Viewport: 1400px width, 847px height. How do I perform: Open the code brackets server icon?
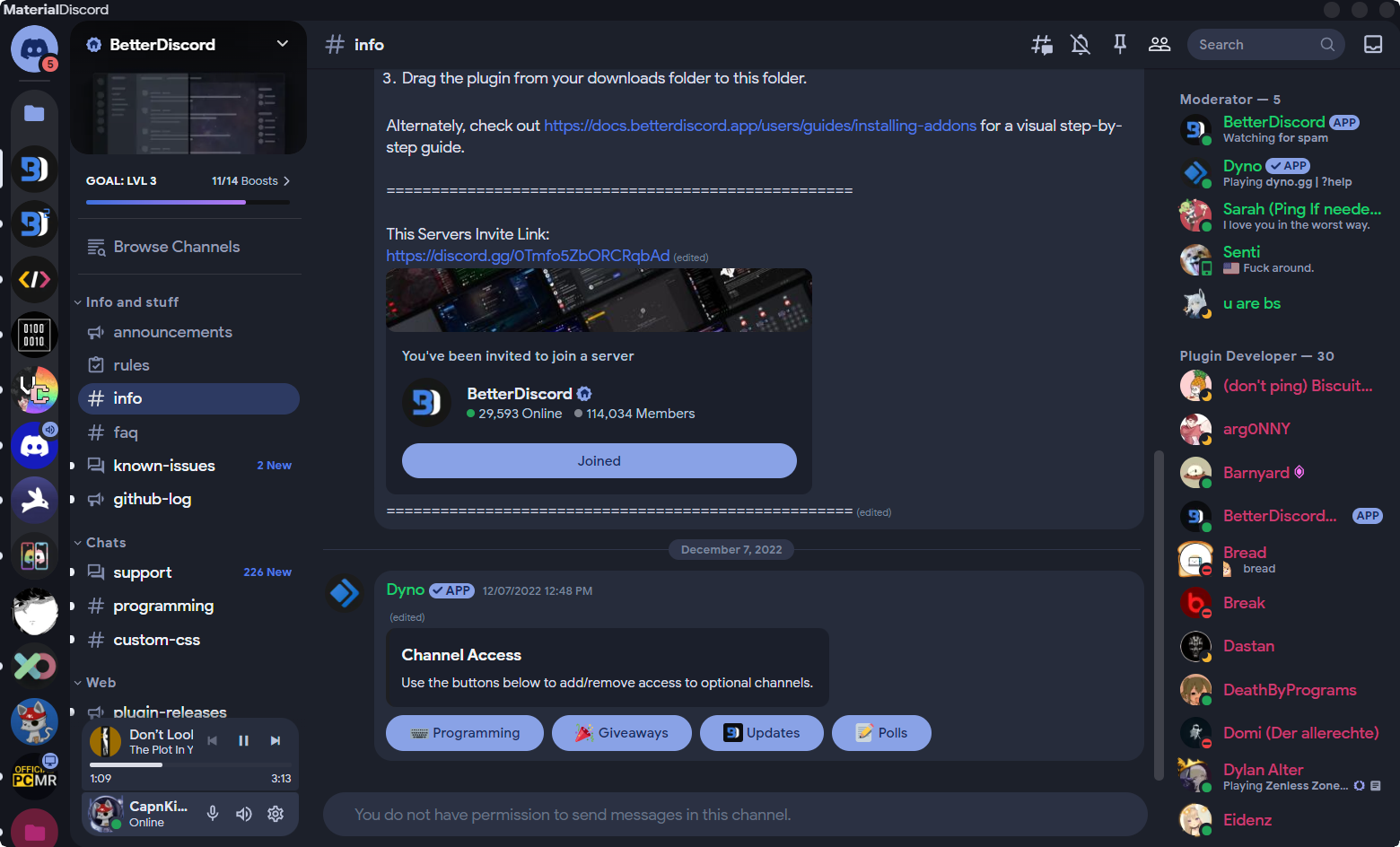tap(34, 280)
